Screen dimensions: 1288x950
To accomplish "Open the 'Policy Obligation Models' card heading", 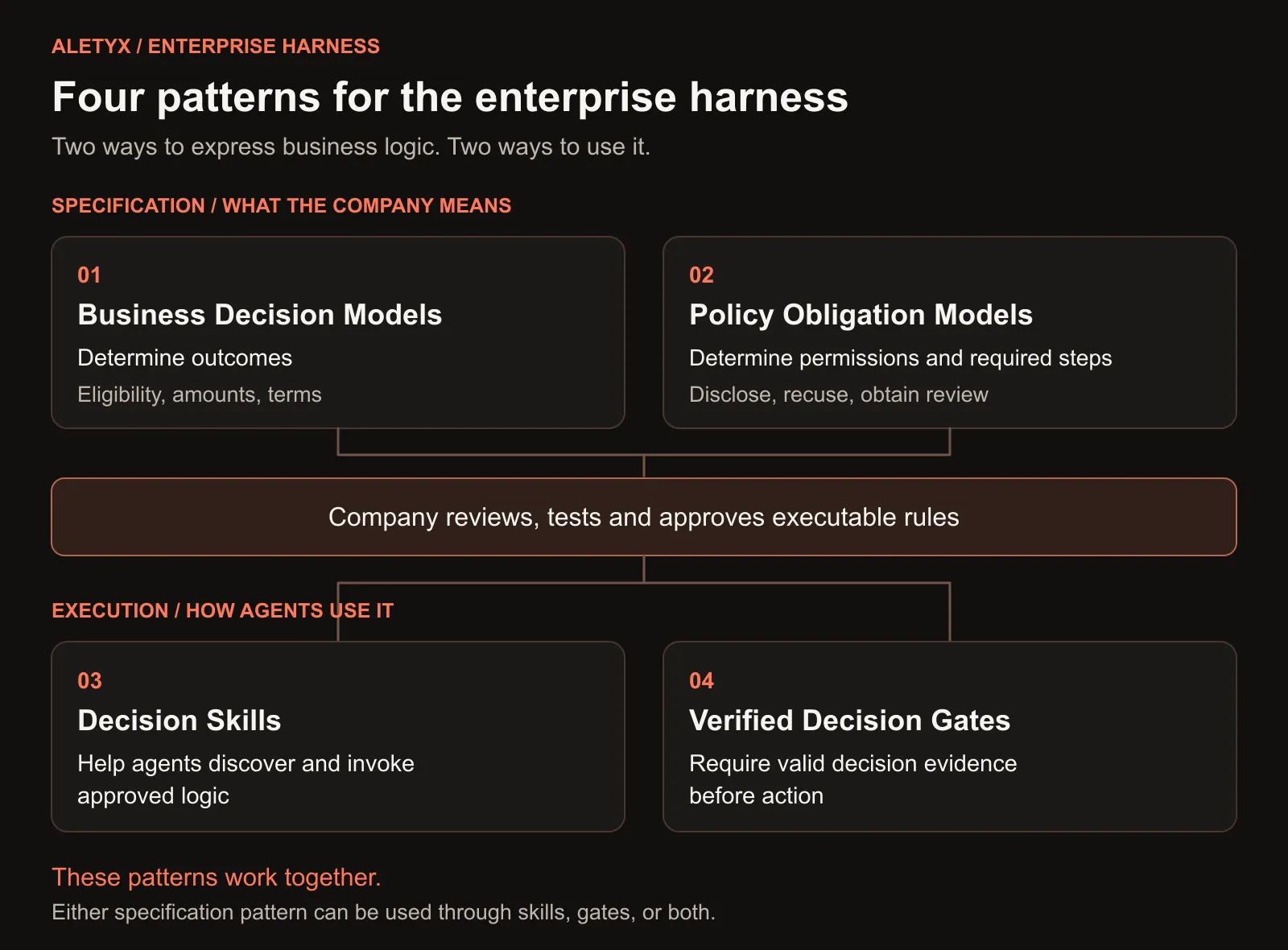I will tap(861, 315).
